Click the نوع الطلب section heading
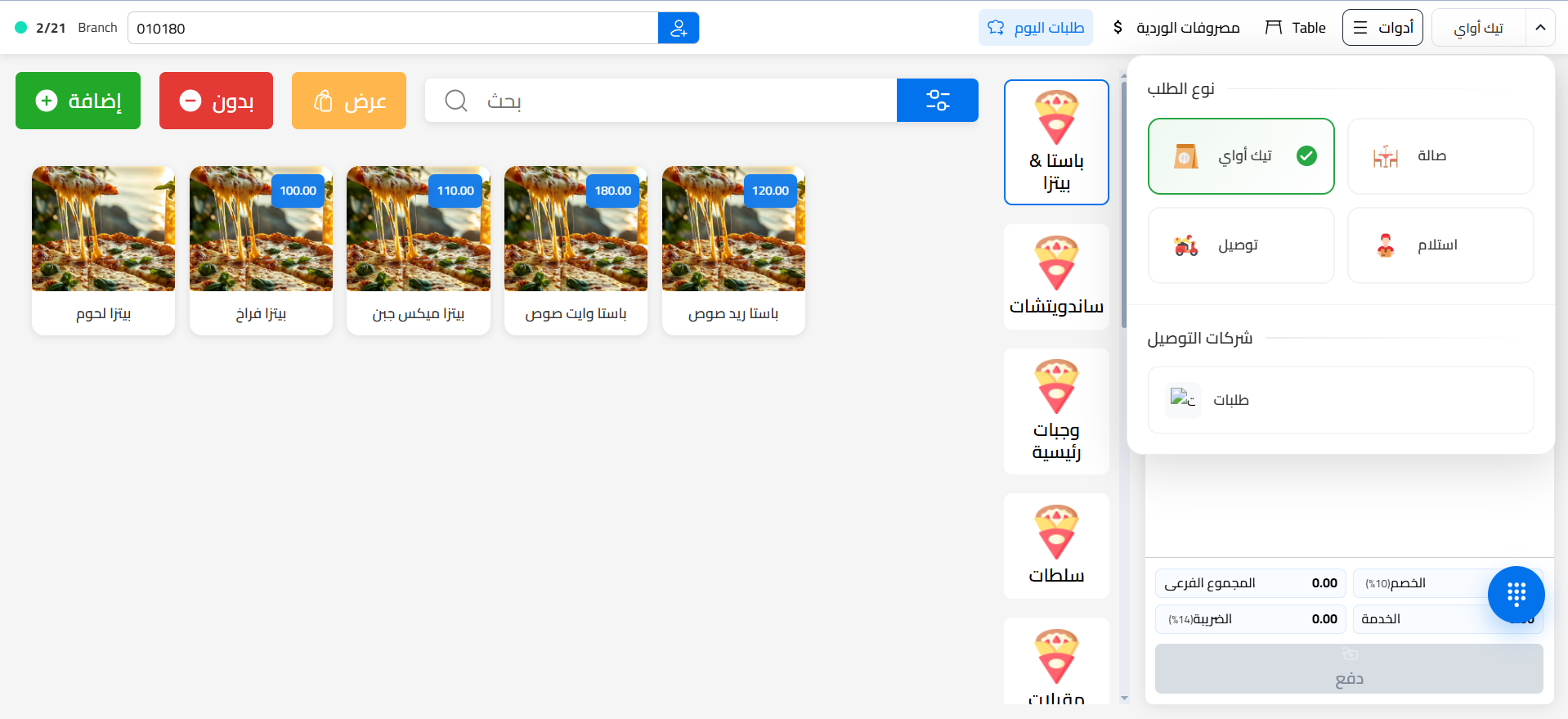Image resolution: width=1568 pixels, height=719 pixels. point(1180,88)
